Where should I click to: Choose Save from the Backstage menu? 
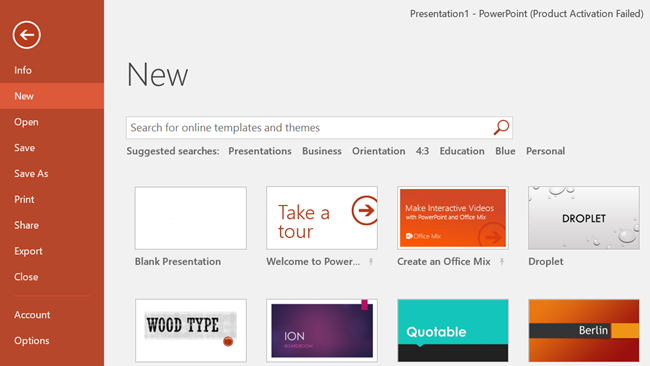[52, 148]
